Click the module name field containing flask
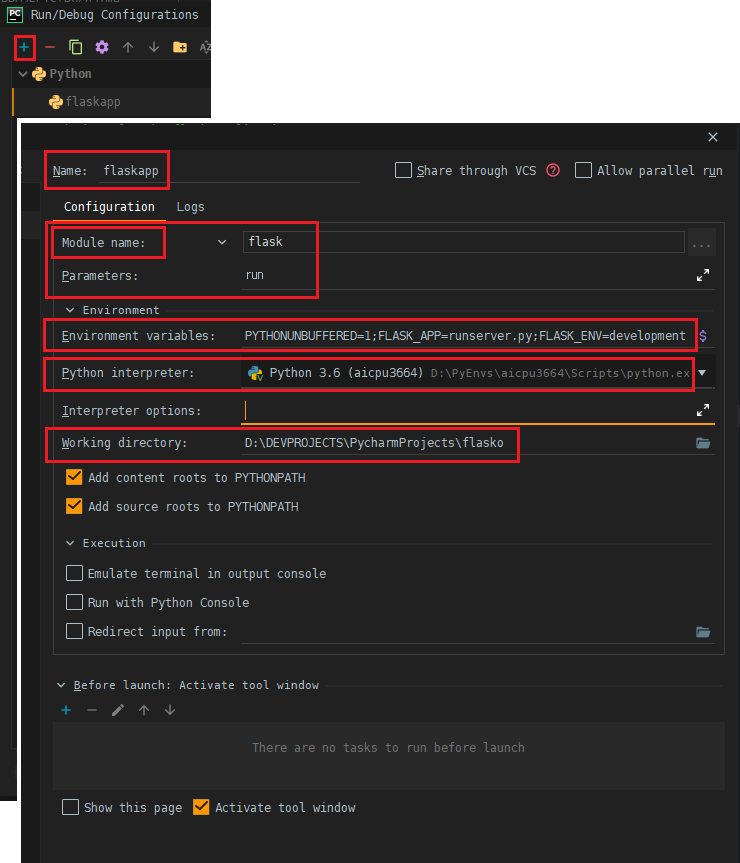 tap(463, 242)
